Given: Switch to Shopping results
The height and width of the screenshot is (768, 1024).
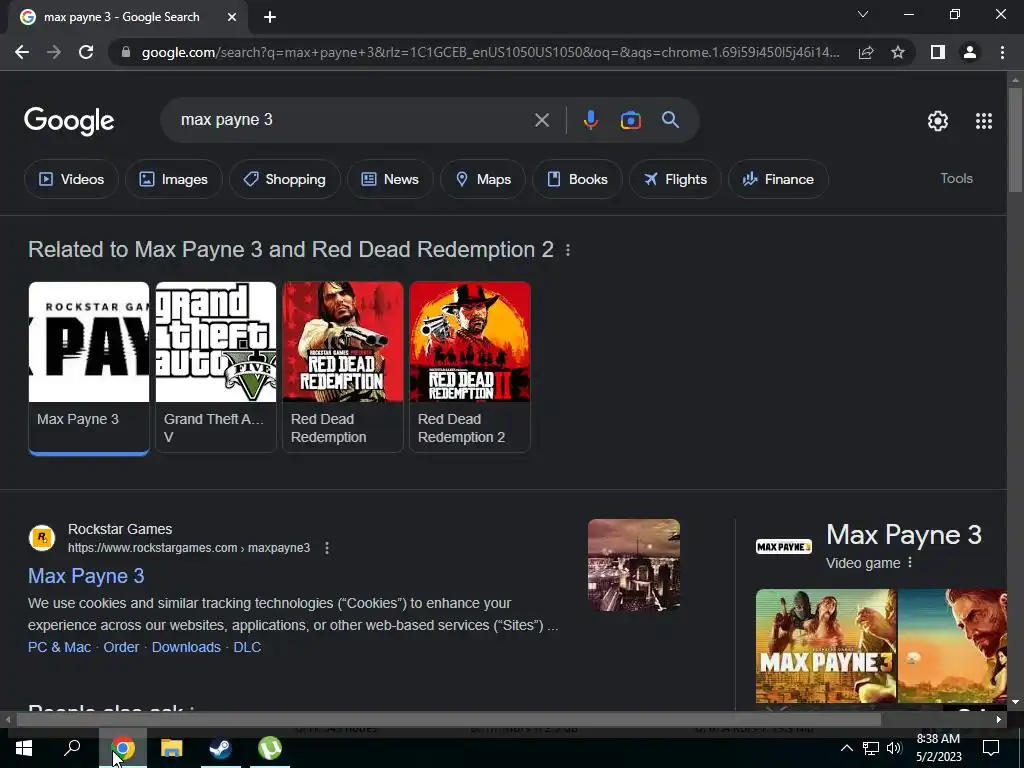Looking at the screenshot, I should coord(284,179).
